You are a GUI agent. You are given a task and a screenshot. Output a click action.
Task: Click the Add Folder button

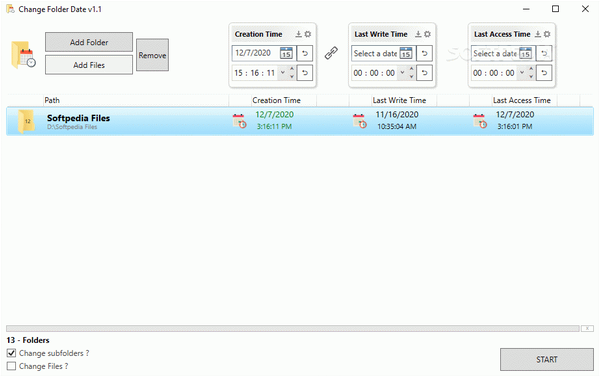(x=89, y=42)
